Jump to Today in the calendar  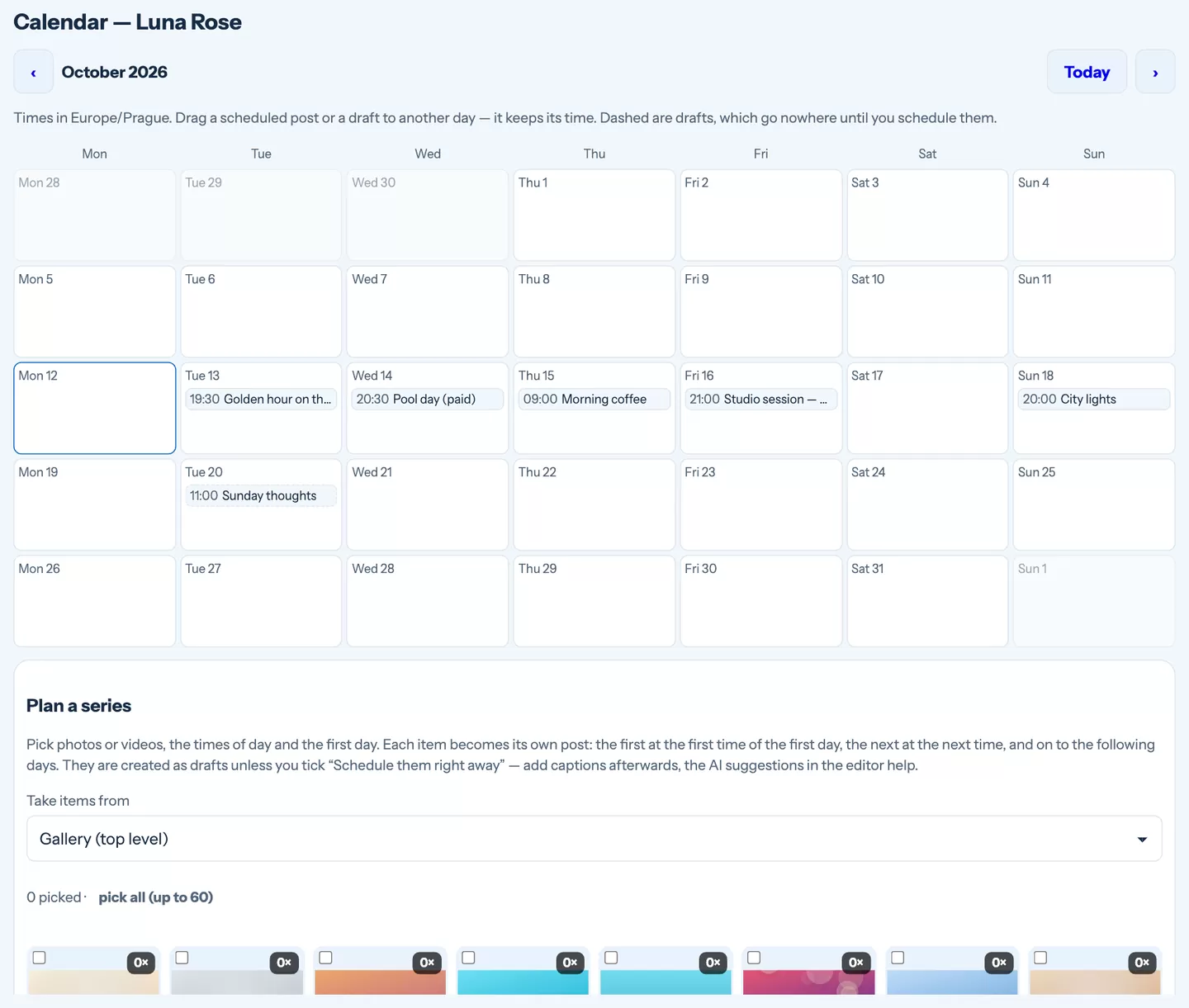coord(1087,72)
